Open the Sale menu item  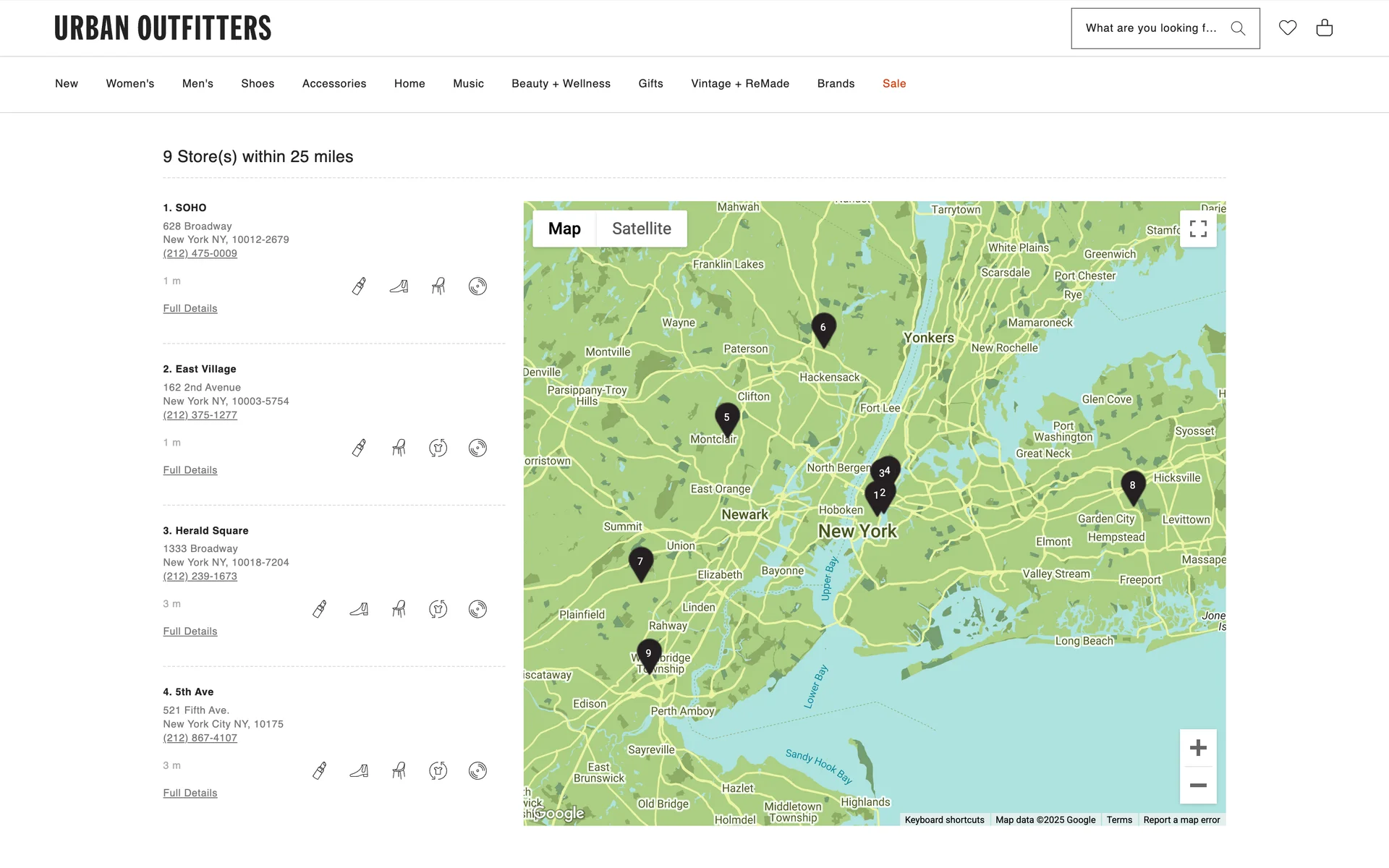pyautogui.click(x=893, y=84)
